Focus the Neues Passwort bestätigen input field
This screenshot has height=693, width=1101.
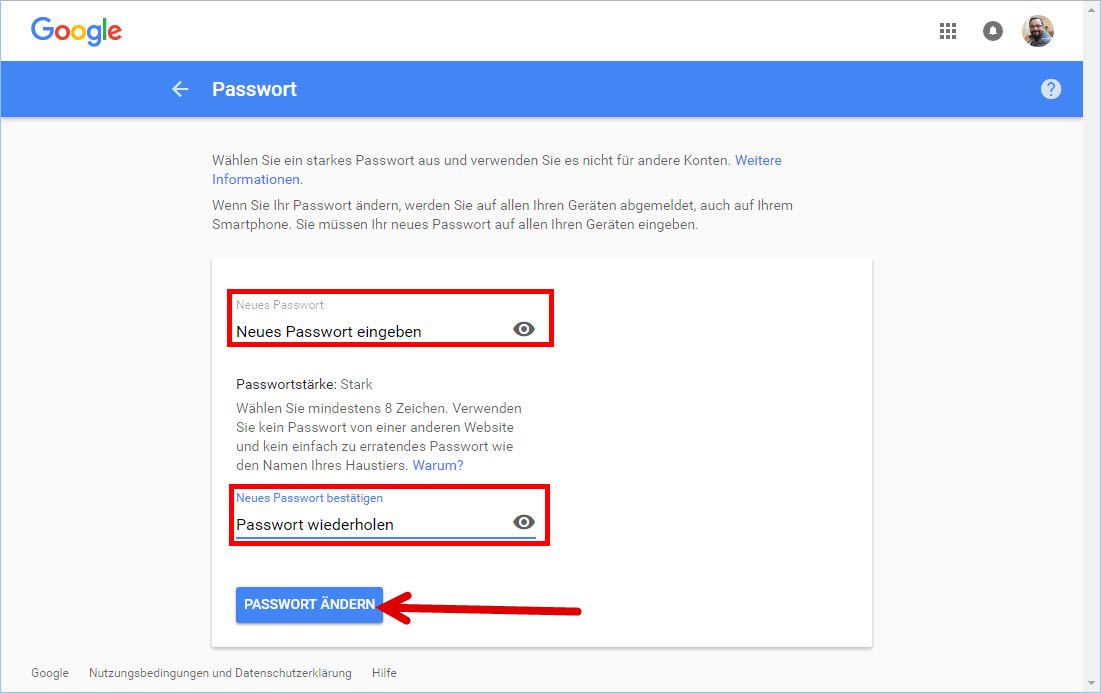click(372, 524)
